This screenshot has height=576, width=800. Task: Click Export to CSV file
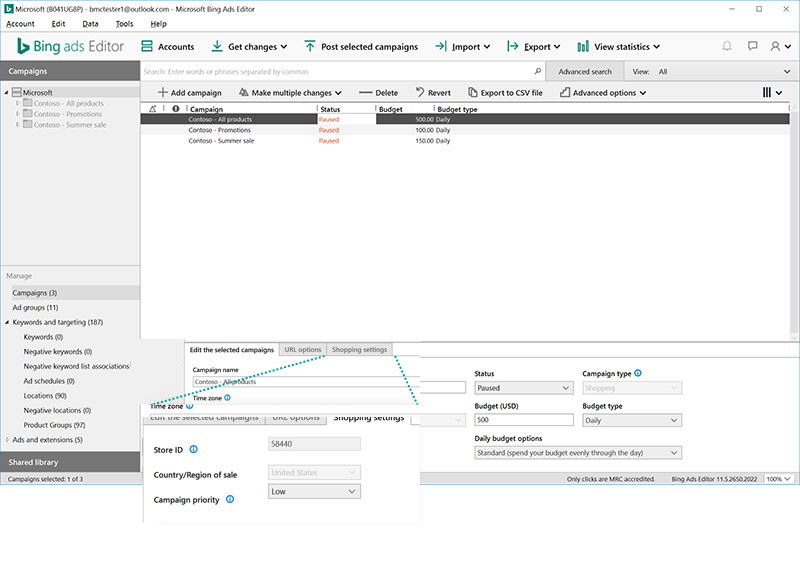[x=506, y=92]
